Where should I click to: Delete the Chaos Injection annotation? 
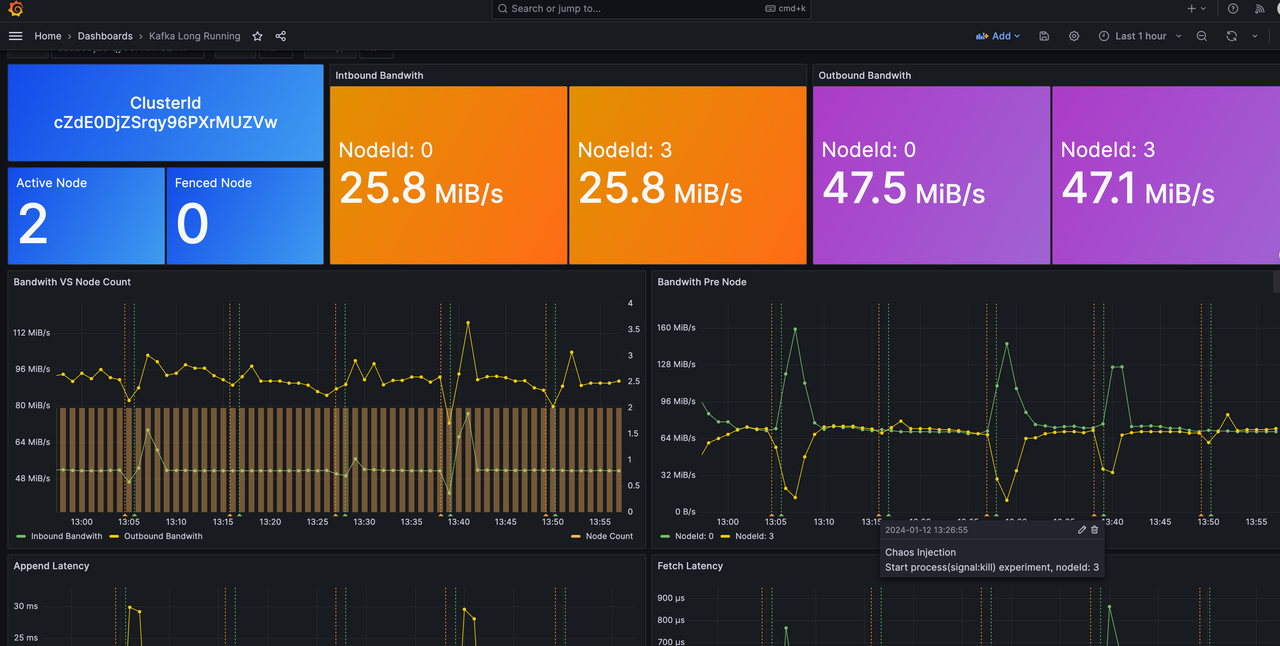(x=1094, y=530)
